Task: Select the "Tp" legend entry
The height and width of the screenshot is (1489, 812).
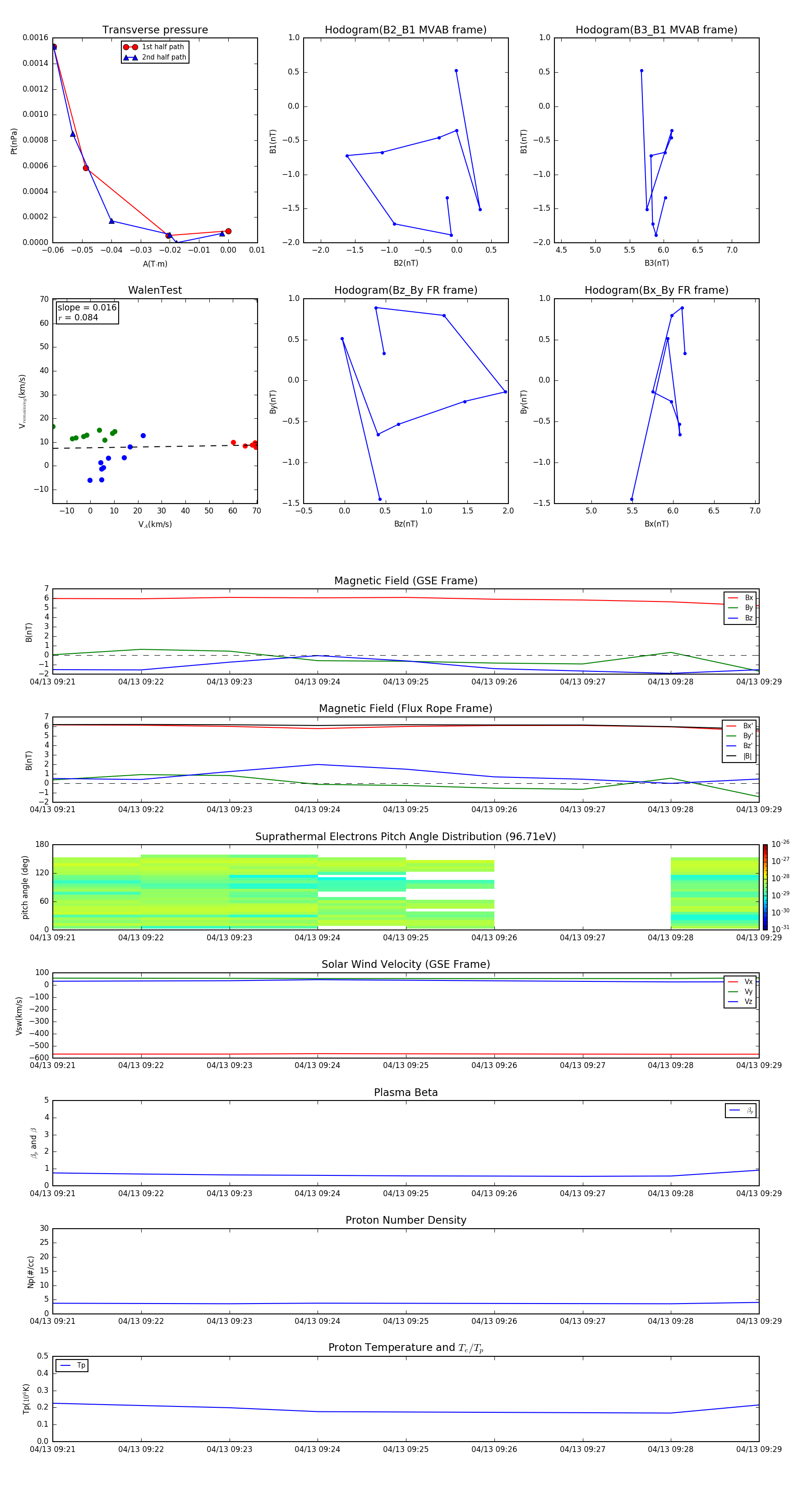Action: pyautogui.click(x=72, y=1365)
